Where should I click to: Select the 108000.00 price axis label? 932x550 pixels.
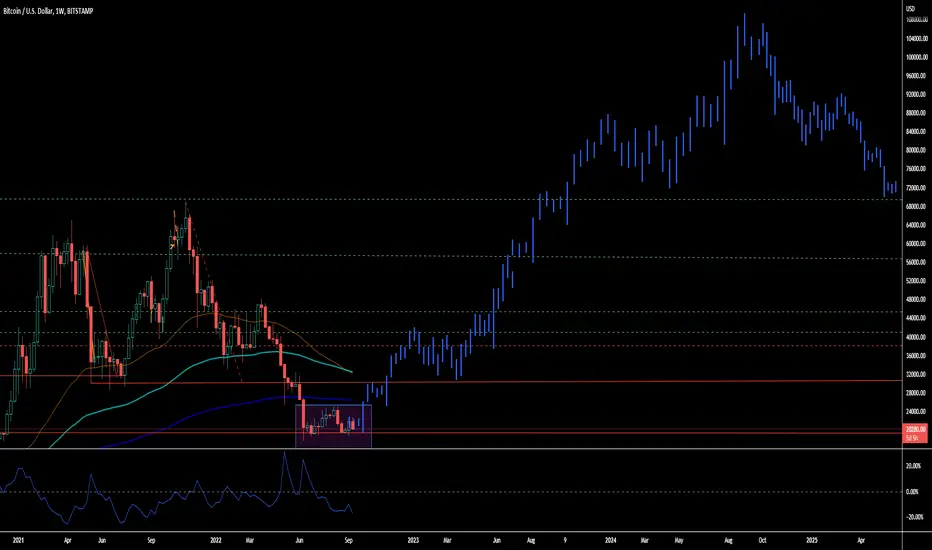coord(917,20)
